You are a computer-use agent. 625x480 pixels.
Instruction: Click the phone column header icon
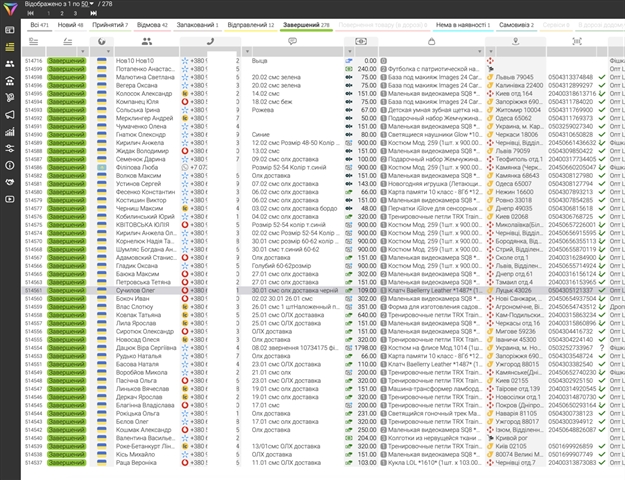[209, 41]
